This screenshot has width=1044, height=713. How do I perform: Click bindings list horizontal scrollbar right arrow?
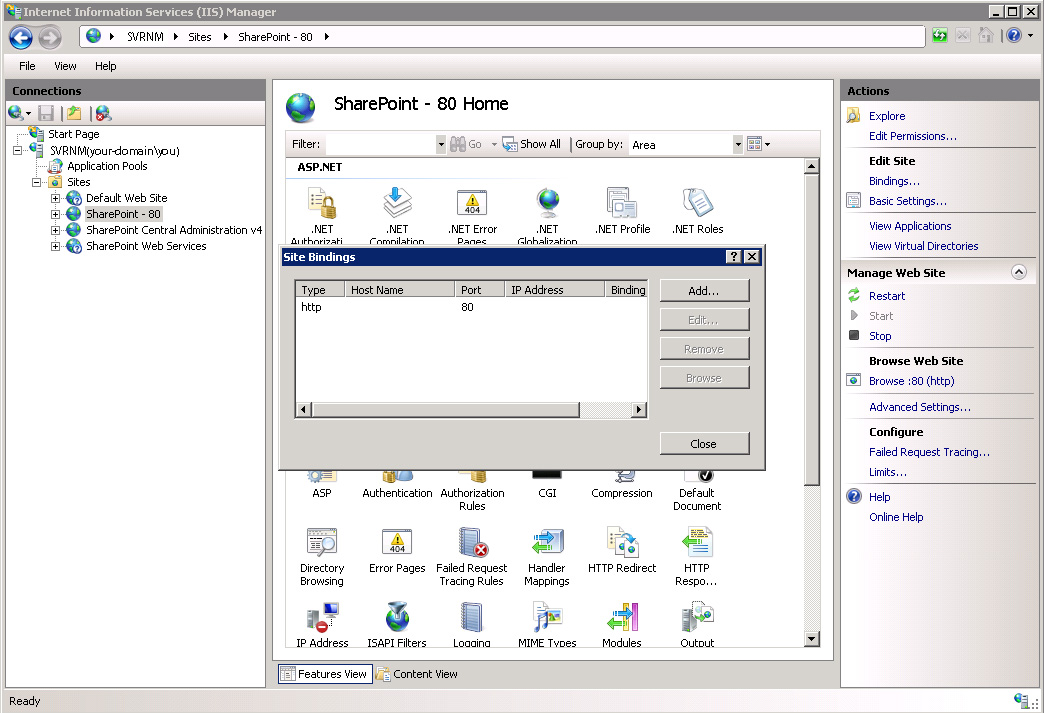pos(639,409)
